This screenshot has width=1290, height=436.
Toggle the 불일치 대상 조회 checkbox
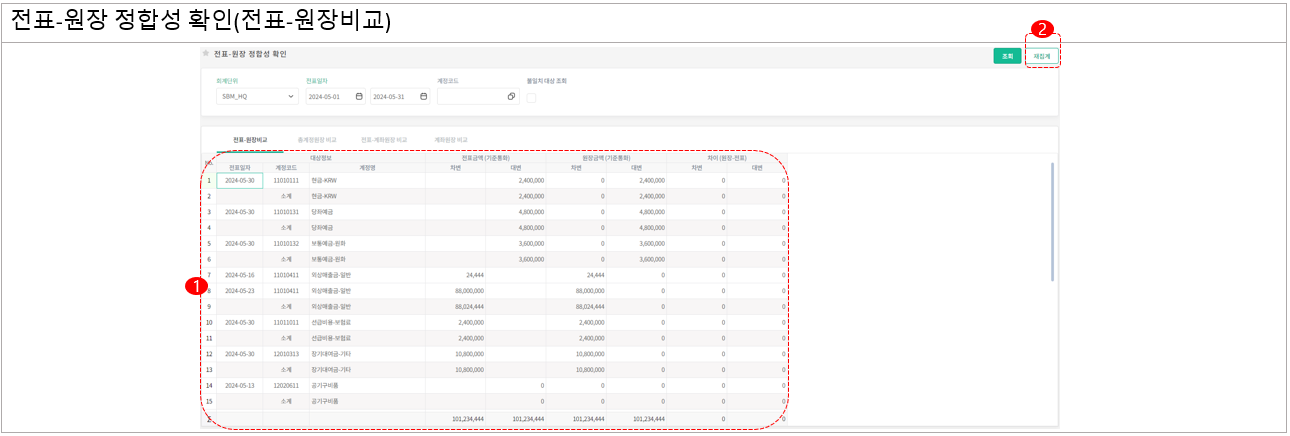tap(532, 97)
